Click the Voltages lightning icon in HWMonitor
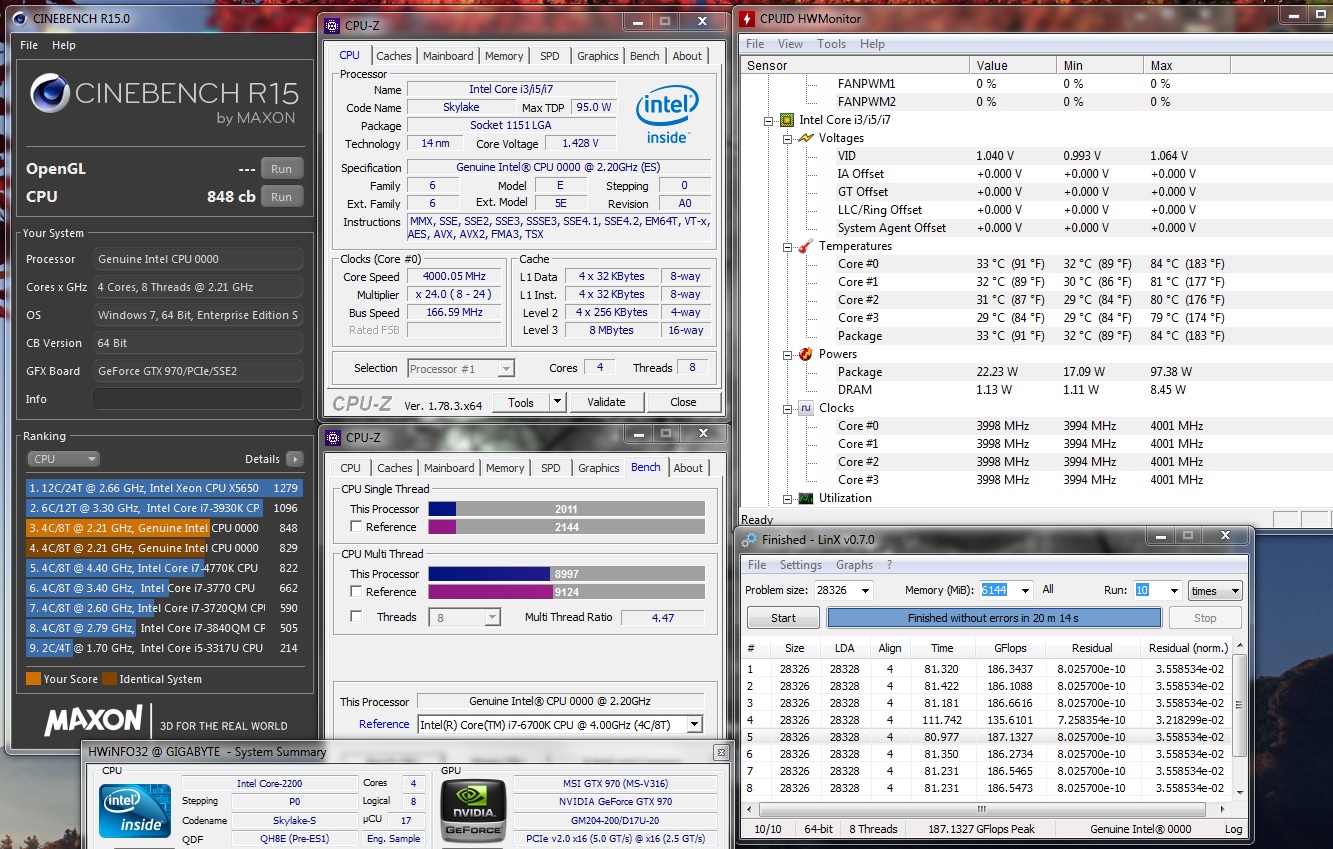This screenshot has width=1333, height=849. [806, 138]
